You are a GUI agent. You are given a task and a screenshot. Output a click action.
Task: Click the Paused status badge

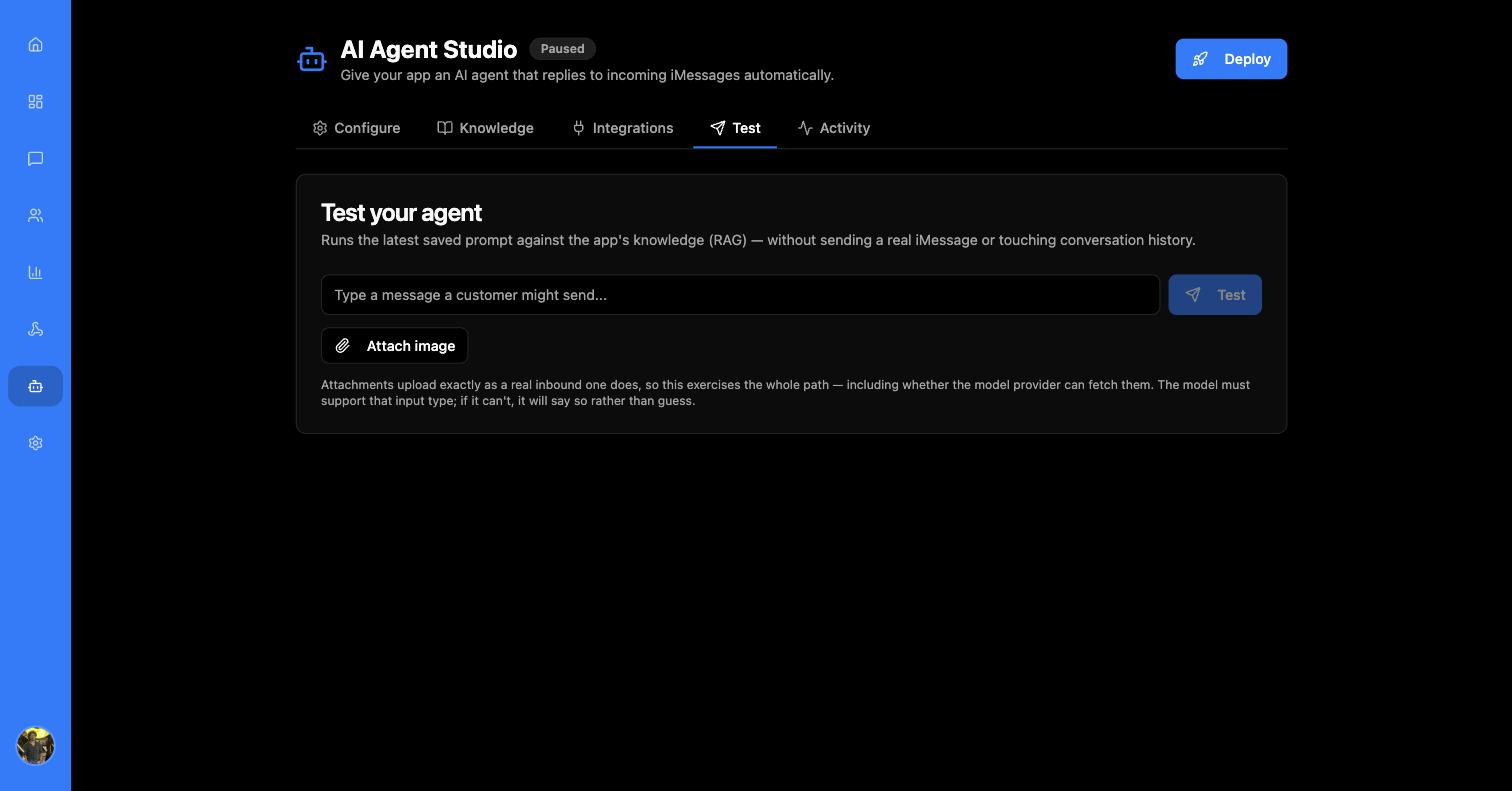tap(562, 49)
